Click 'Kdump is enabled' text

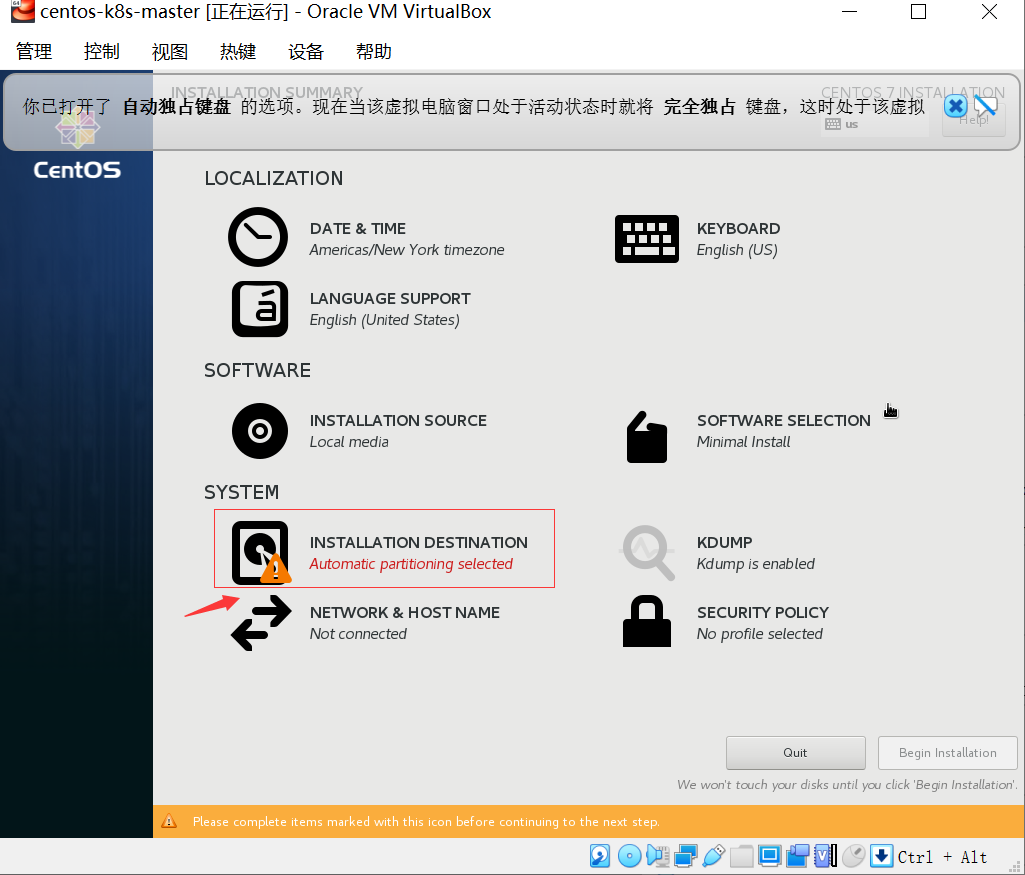point(756,564)
